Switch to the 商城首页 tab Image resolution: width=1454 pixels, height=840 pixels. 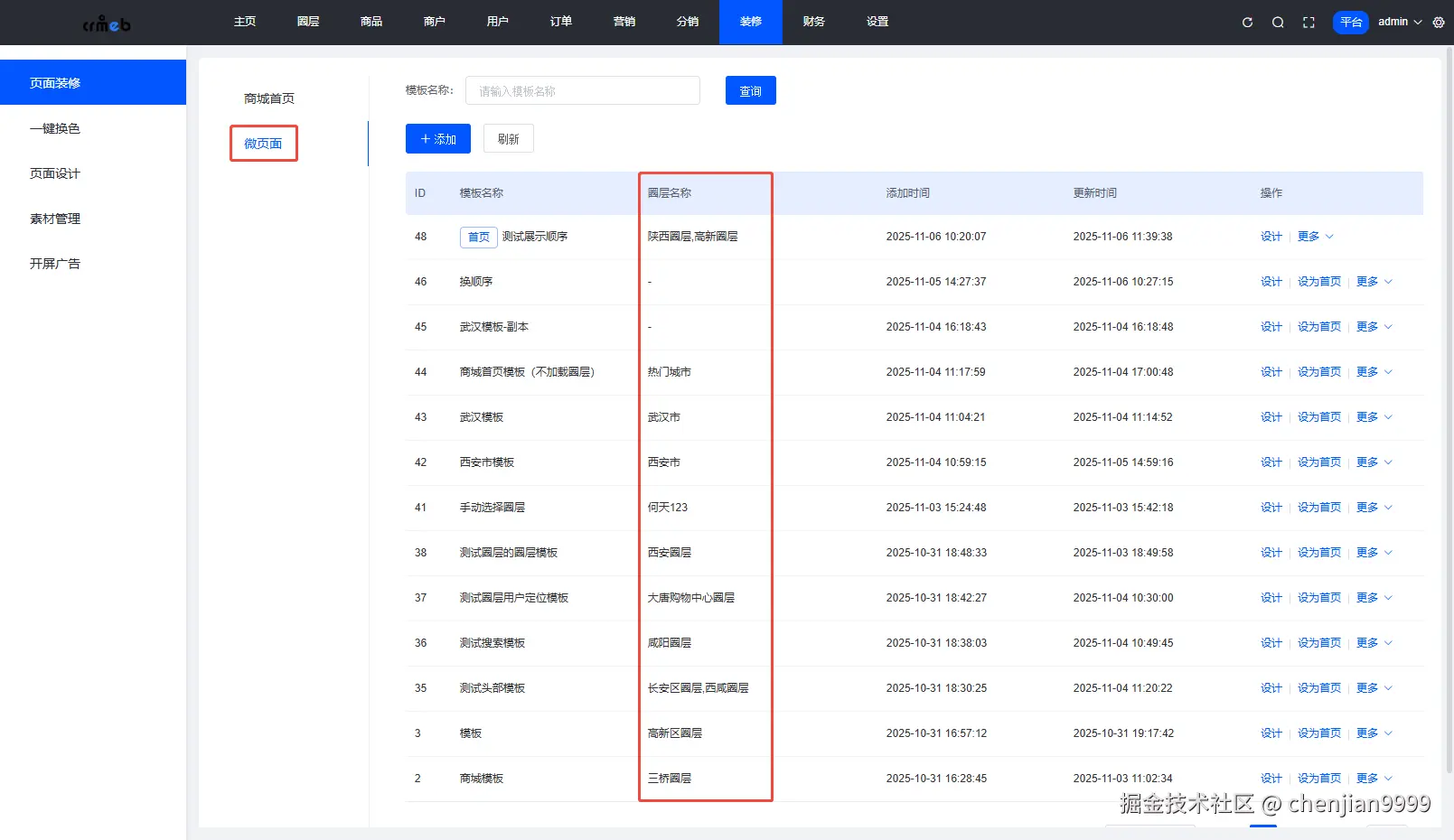(x=269, y=98)
